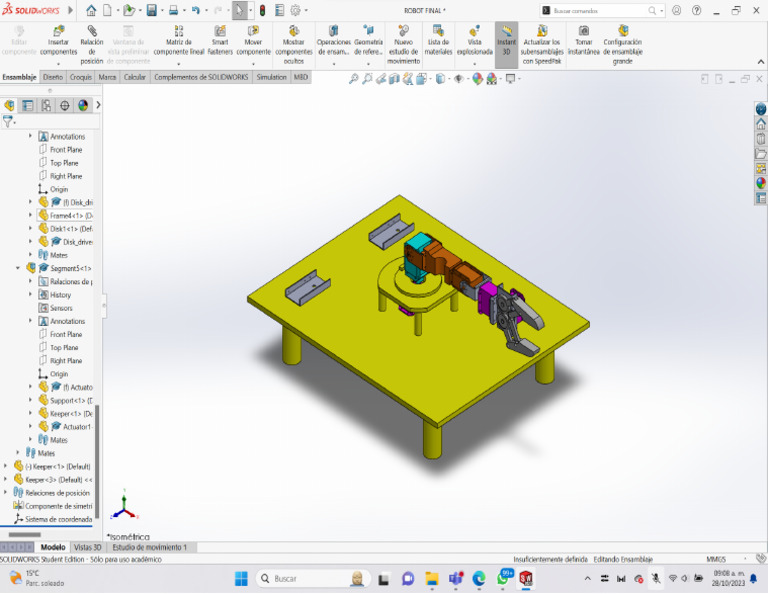The width and height of the screenshot is (768, 594).
Task: Open WhatsApp taskbar icon
Action: tap(503, 578)
